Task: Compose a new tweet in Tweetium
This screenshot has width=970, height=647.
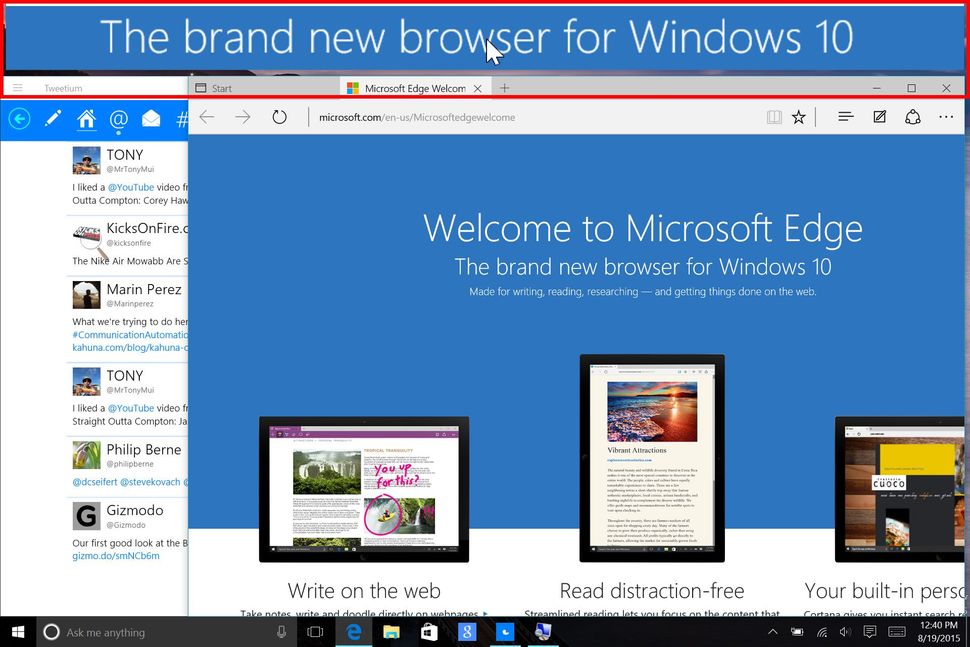Action: [x=53, y=117]
